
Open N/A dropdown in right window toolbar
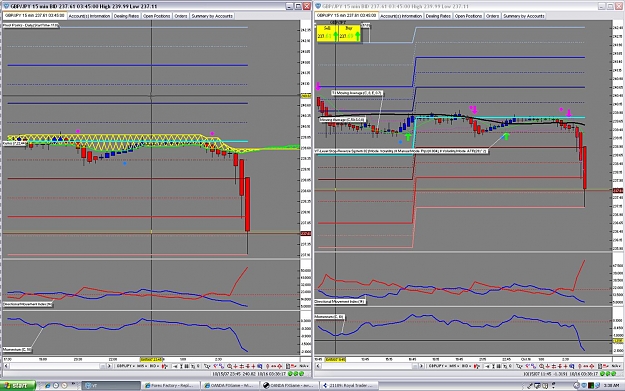point(616,366)
